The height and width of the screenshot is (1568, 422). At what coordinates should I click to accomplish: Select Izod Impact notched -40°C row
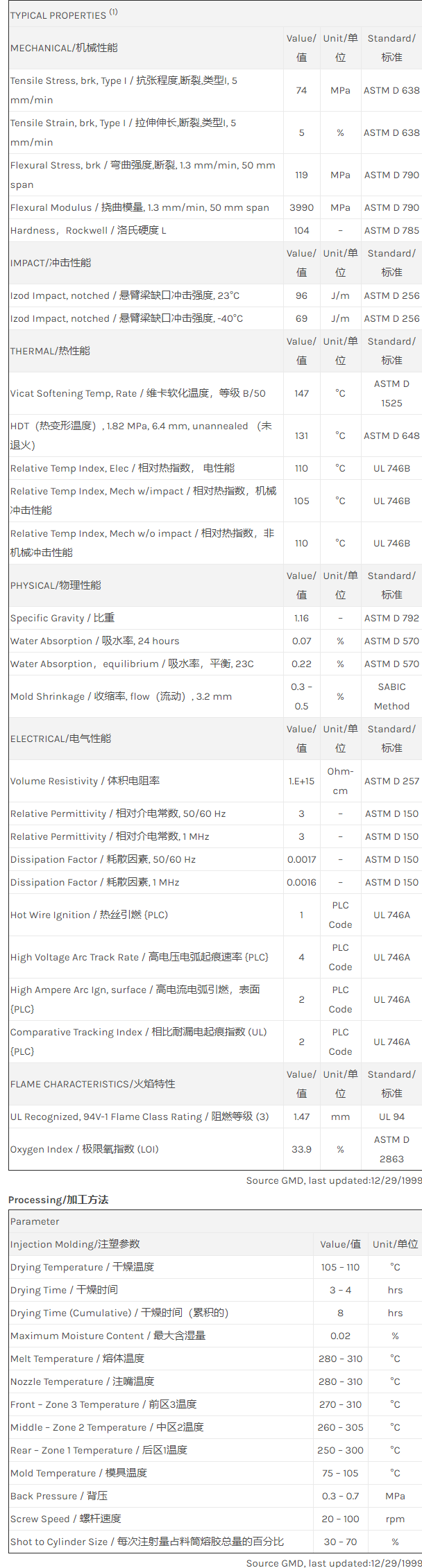point(126,318)
